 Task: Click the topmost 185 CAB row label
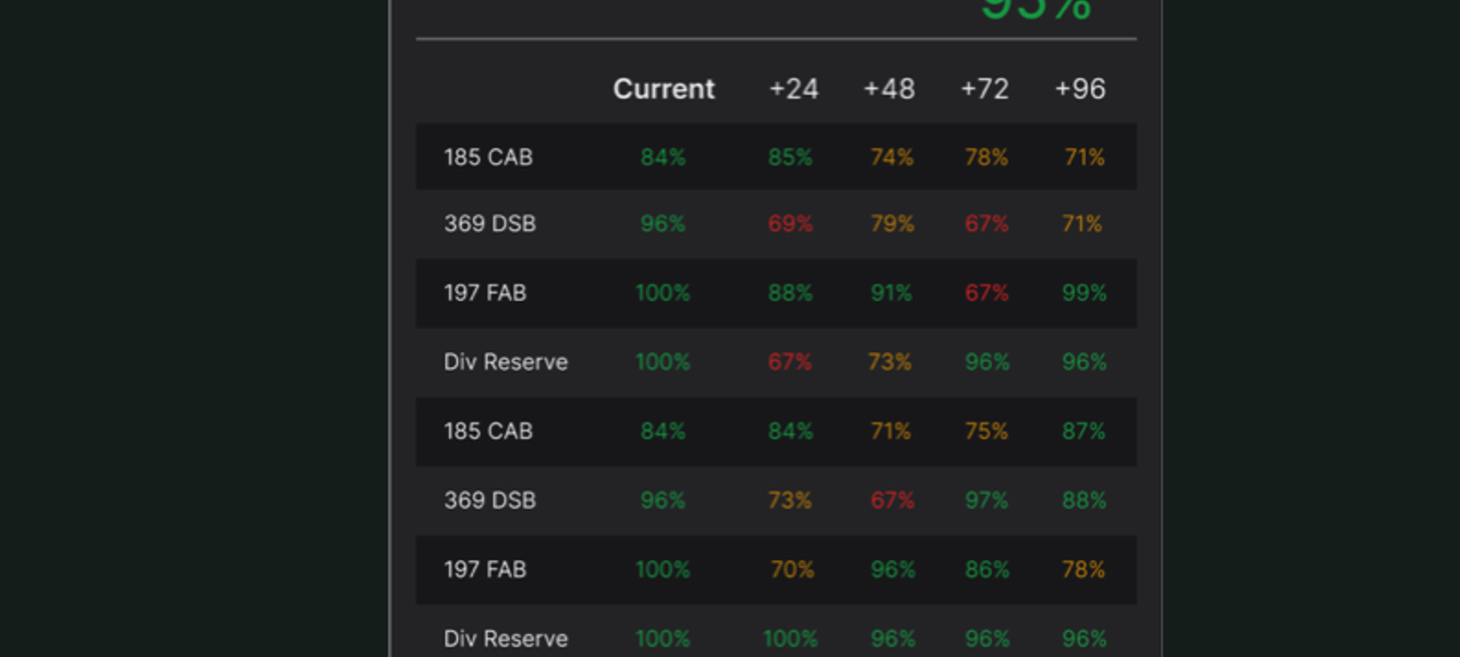coord(488,157)
